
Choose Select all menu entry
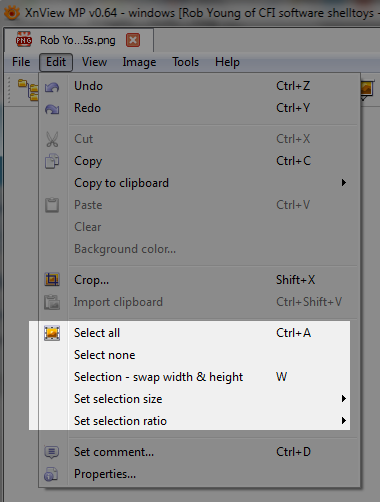pos(199,333)
